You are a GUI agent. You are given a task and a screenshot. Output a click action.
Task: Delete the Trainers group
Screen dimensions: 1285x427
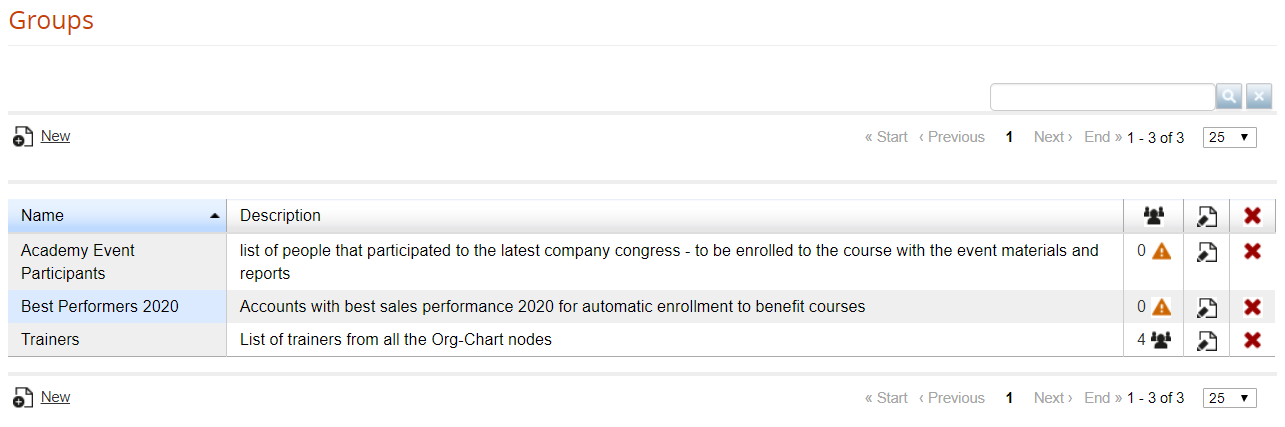pyautogui.click(x=1252, y=340)
